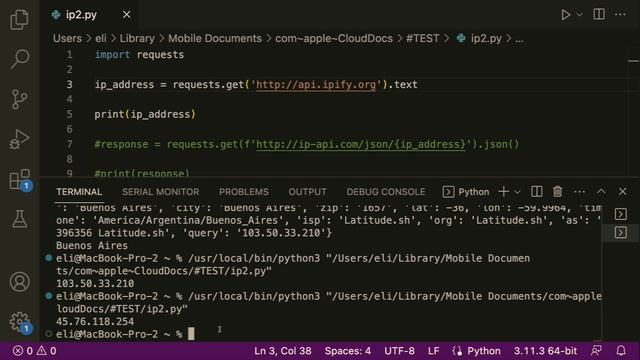Open terminal panel More Actions ellipsis
This screenshot has height=360, width=640.
[579, 192]
